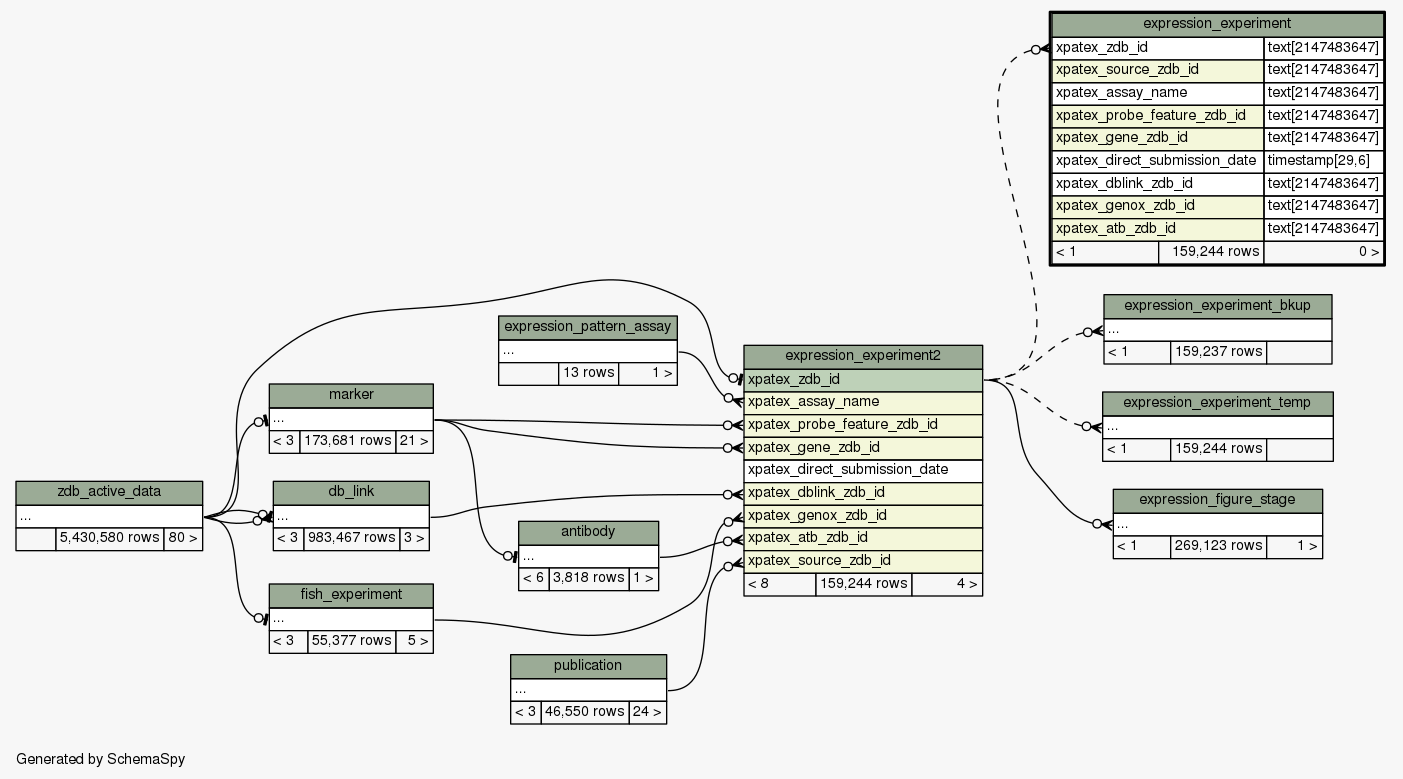The width and height of the screenshot is (1403, 779).
Task: Open the antibody table header
Action: click(588, 532)
